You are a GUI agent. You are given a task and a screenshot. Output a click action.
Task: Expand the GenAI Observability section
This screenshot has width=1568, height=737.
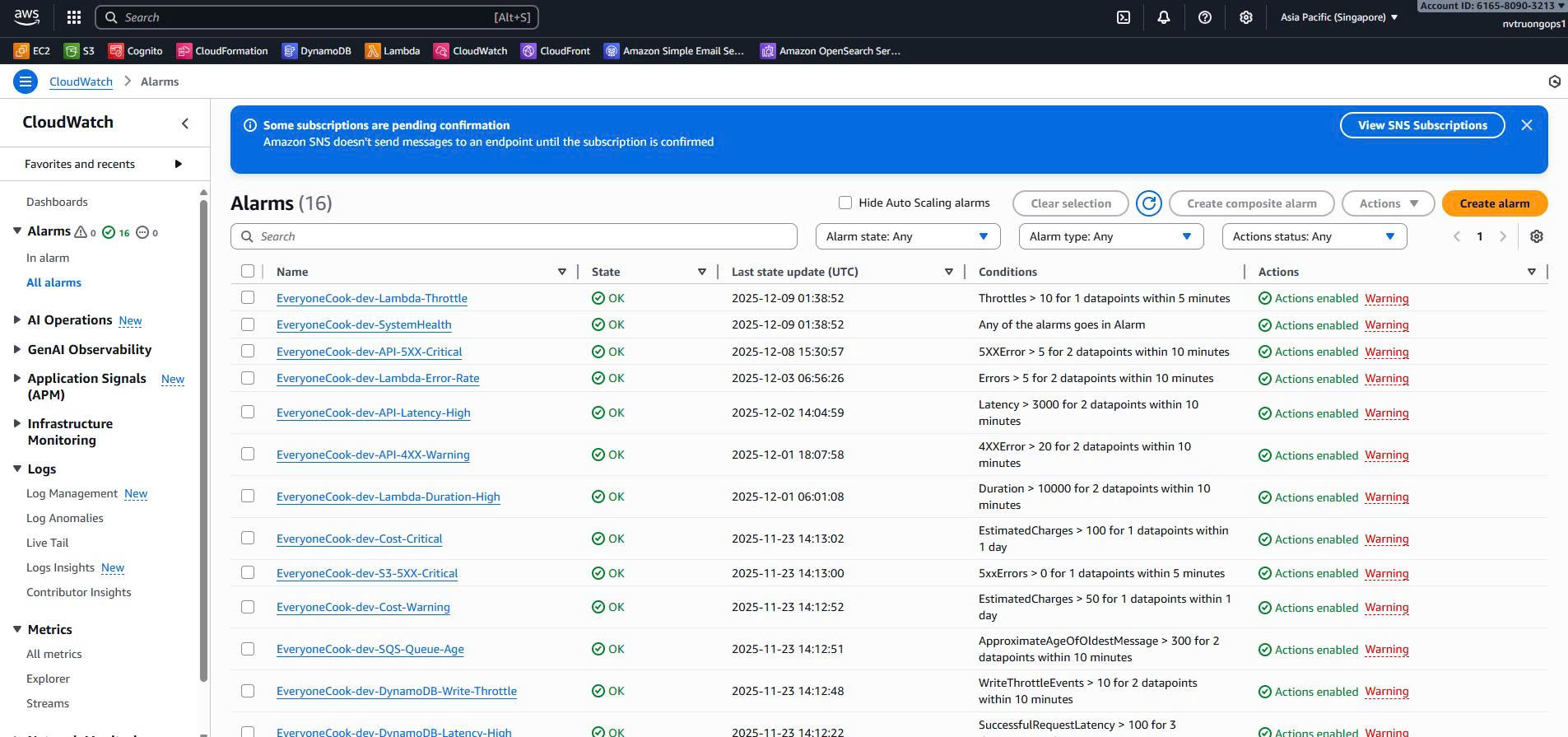(x=17, y=349)
